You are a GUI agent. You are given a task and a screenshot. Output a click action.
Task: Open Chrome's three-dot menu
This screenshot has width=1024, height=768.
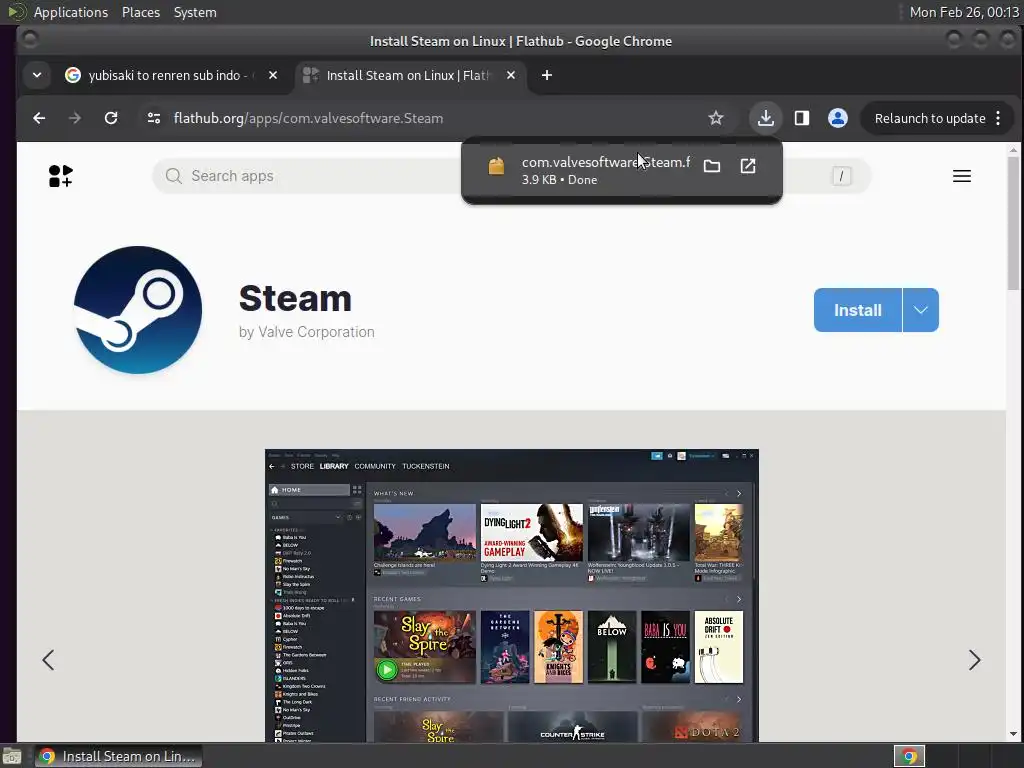[x=998, y=118]
